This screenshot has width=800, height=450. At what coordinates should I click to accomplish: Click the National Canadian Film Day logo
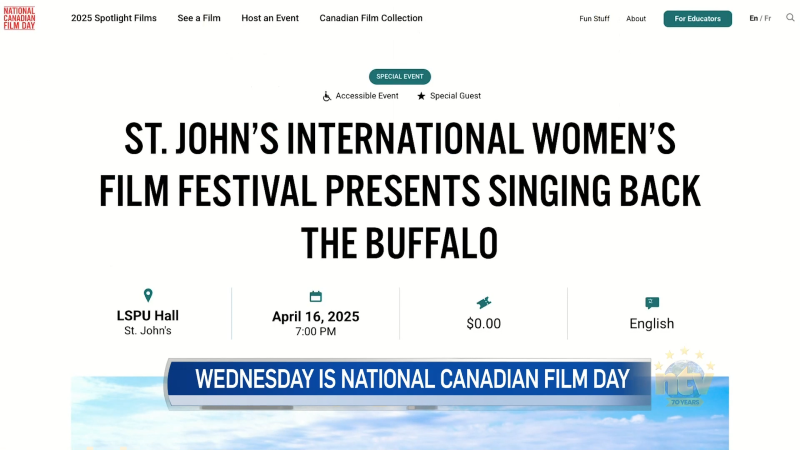point(19,18)
